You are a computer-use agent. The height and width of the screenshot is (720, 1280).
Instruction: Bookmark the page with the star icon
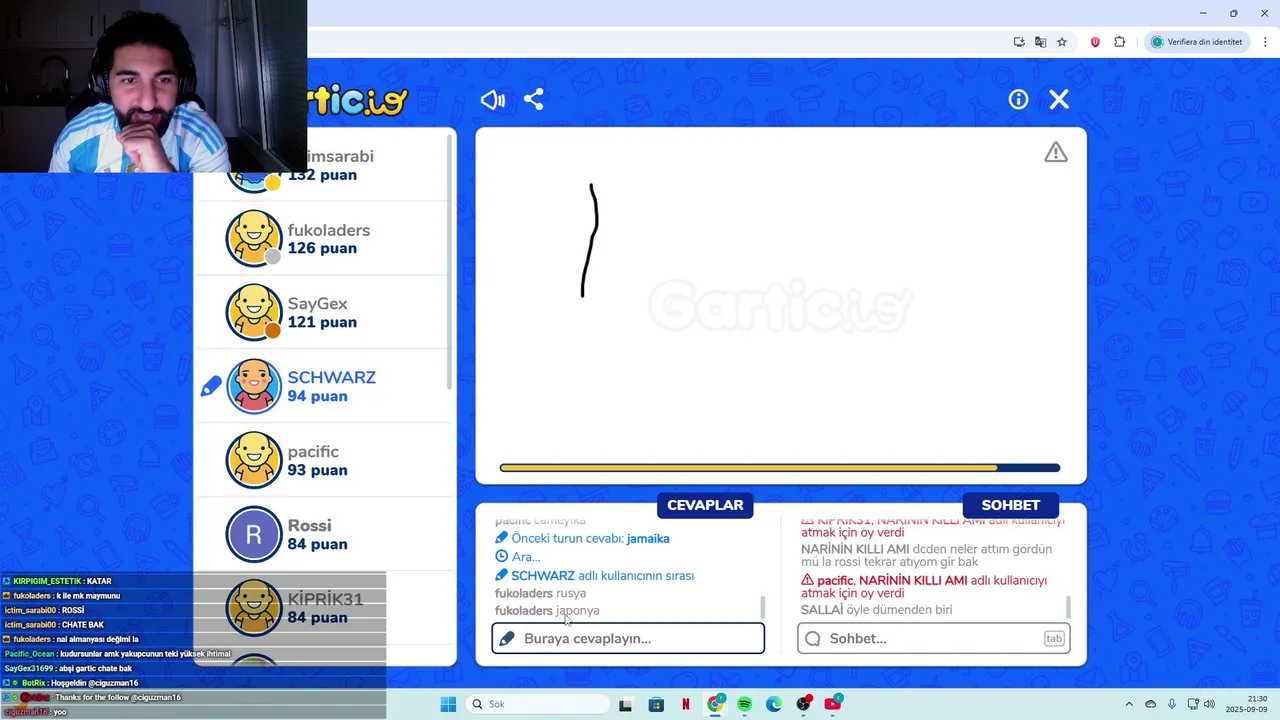click(x=1062, y=42)
